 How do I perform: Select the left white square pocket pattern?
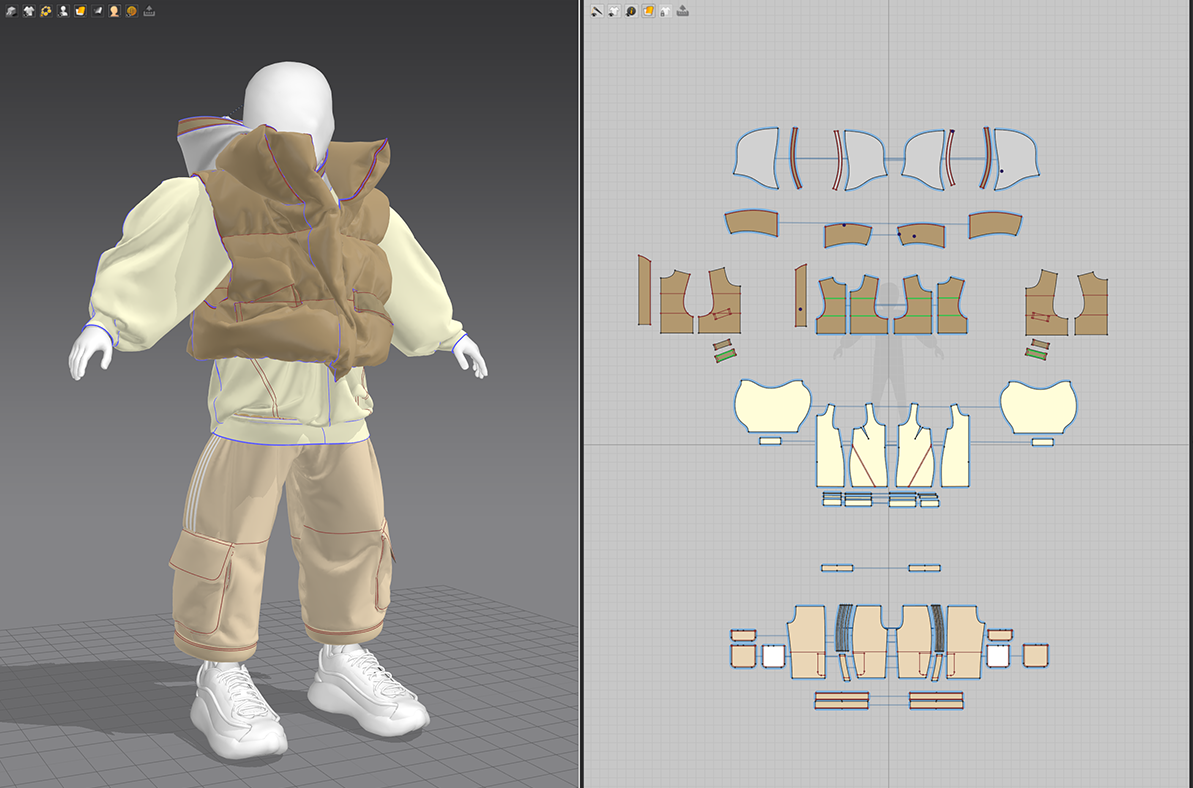click(774, 656)
